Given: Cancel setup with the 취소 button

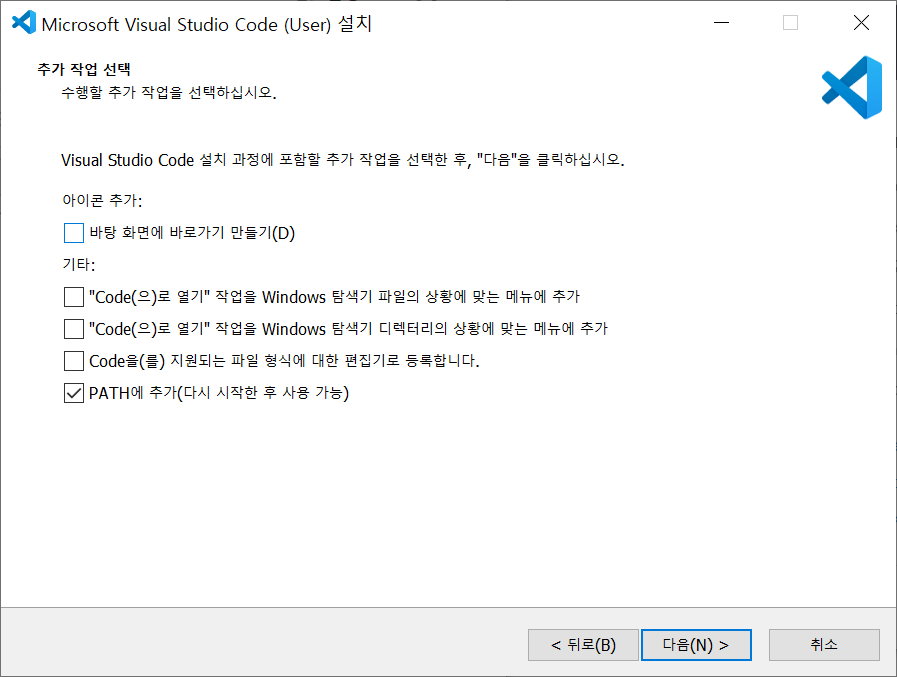Looking at the screenshot, I should [x=824, y=645].
